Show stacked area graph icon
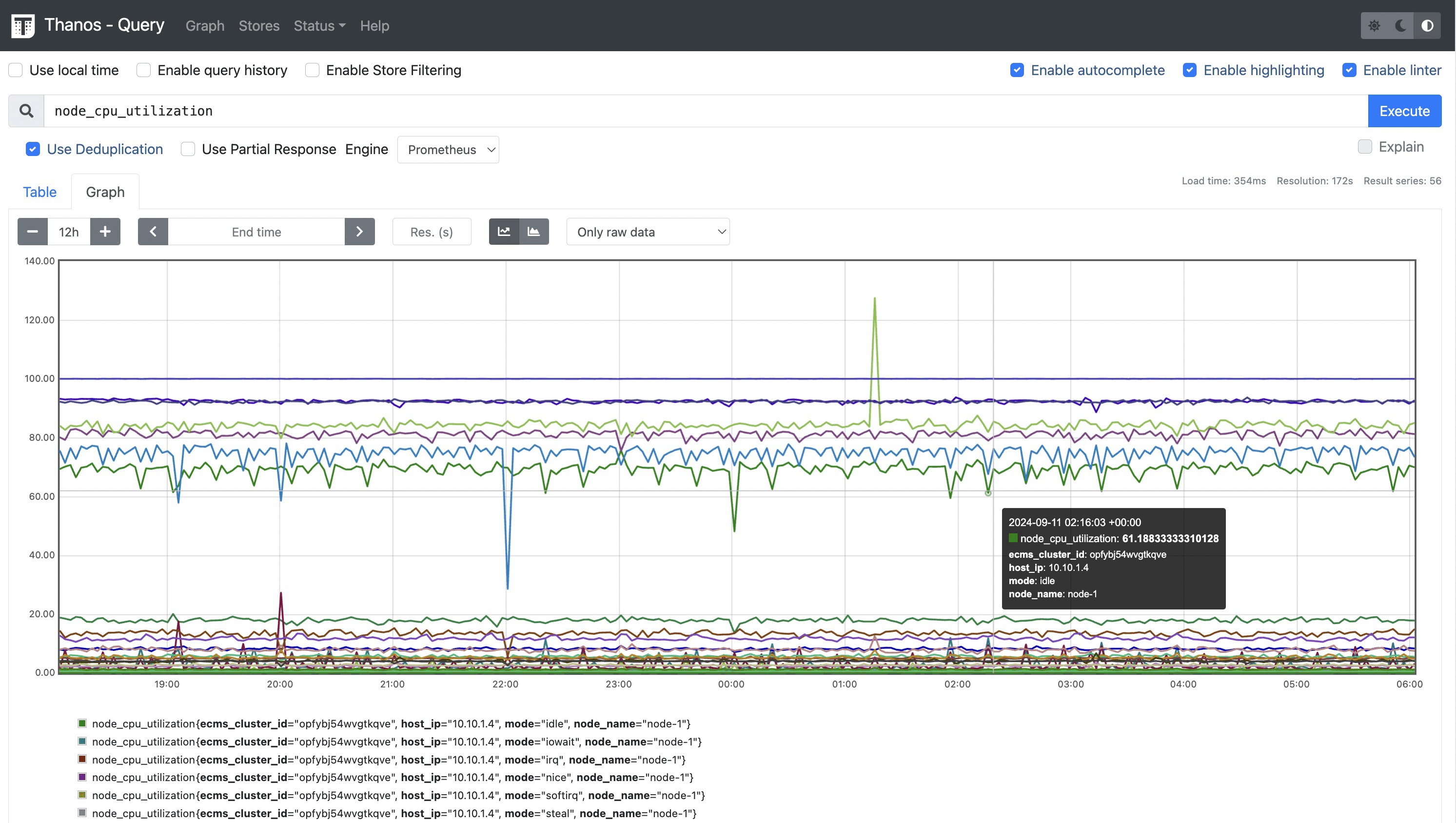 [x=533, y=232]
